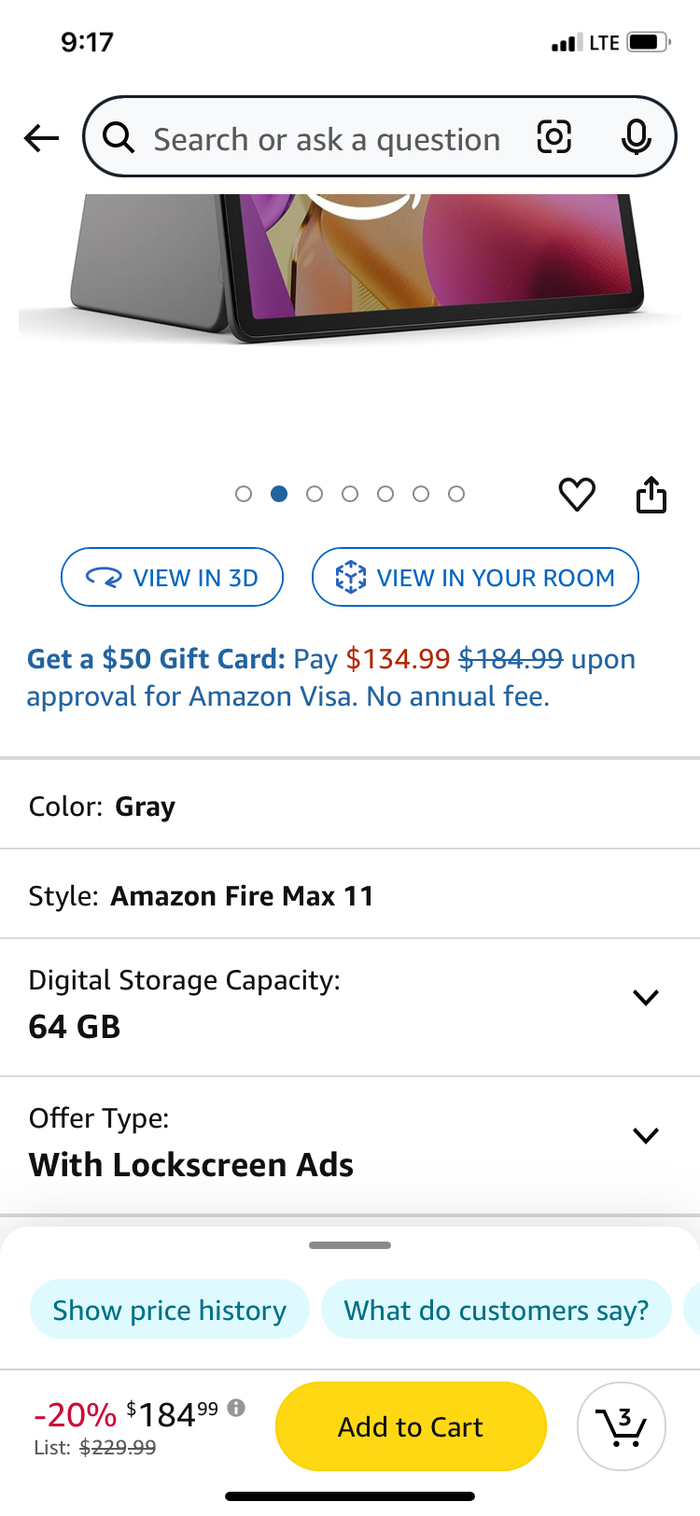Add item to wishlist with heart icon

pyautogui.click(x=577, y=494)
